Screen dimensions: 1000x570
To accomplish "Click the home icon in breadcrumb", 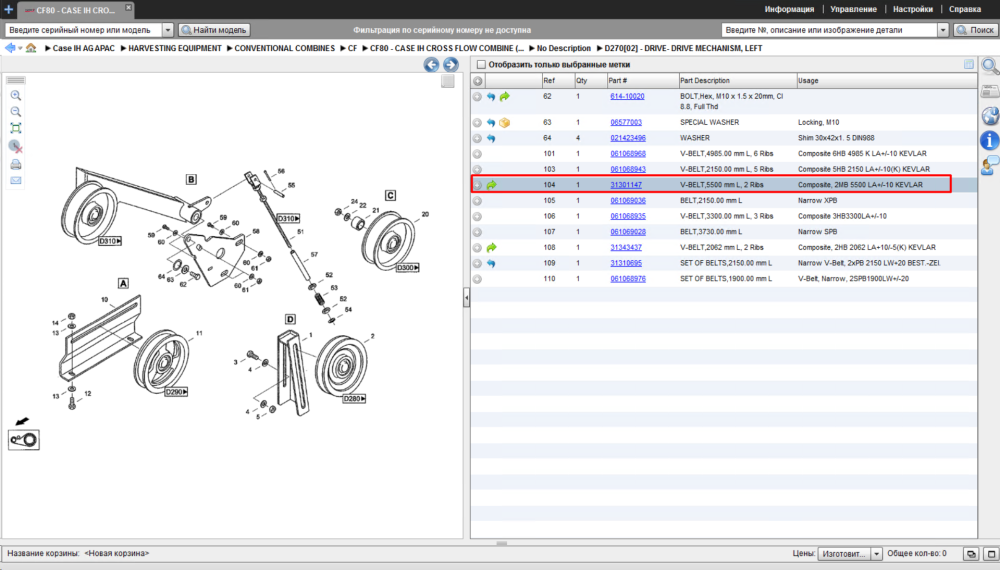I will pyautogui.click(x=31, y=48).
